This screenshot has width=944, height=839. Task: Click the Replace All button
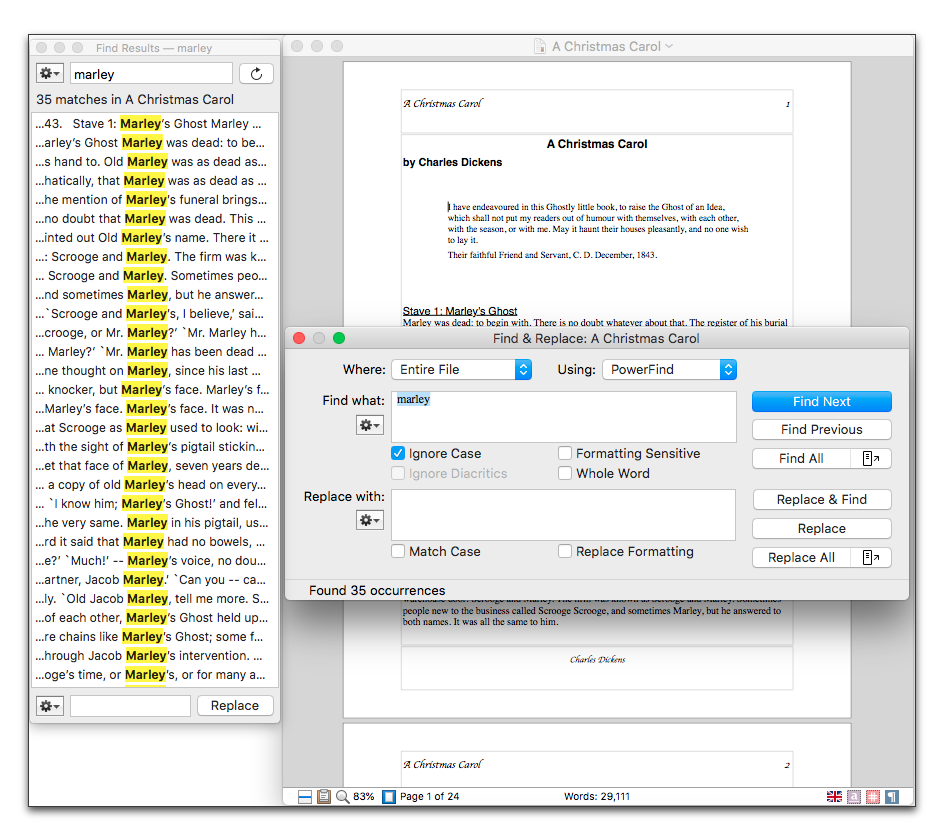point(801,557)
